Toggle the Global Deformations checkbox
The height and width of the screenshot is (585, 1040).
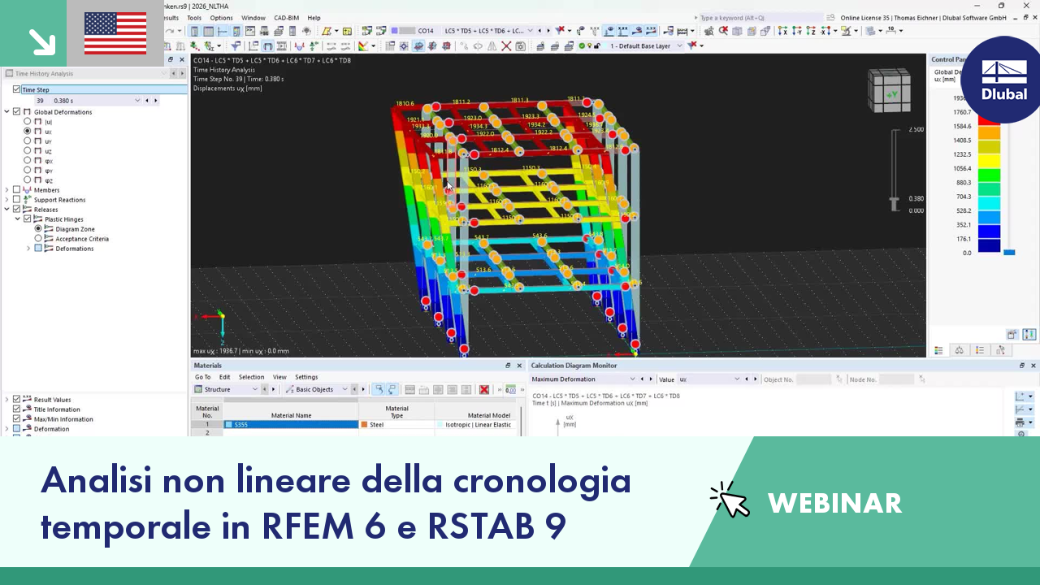[17, 111]
